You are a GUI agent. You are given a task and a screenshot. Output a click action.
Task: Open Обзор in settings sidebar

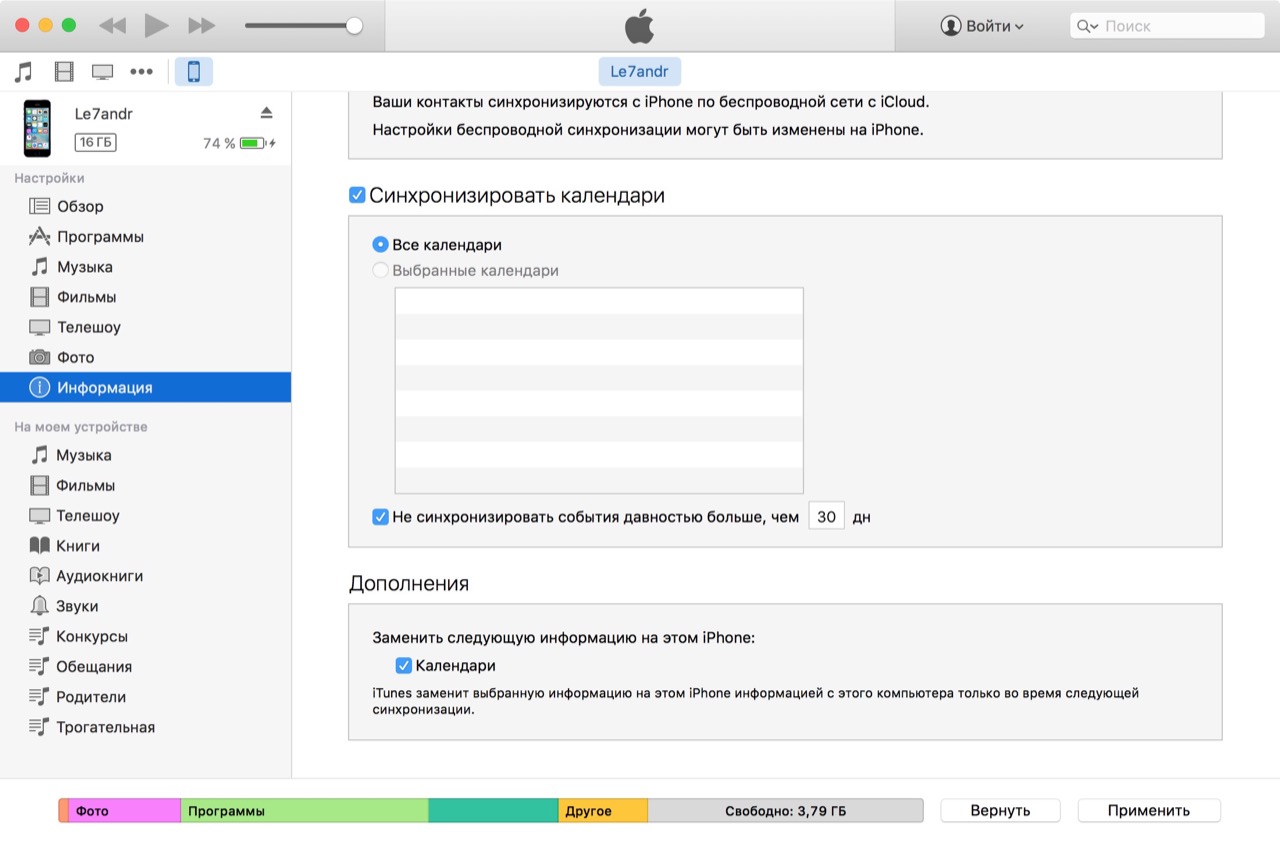click(x=80, y=206)
